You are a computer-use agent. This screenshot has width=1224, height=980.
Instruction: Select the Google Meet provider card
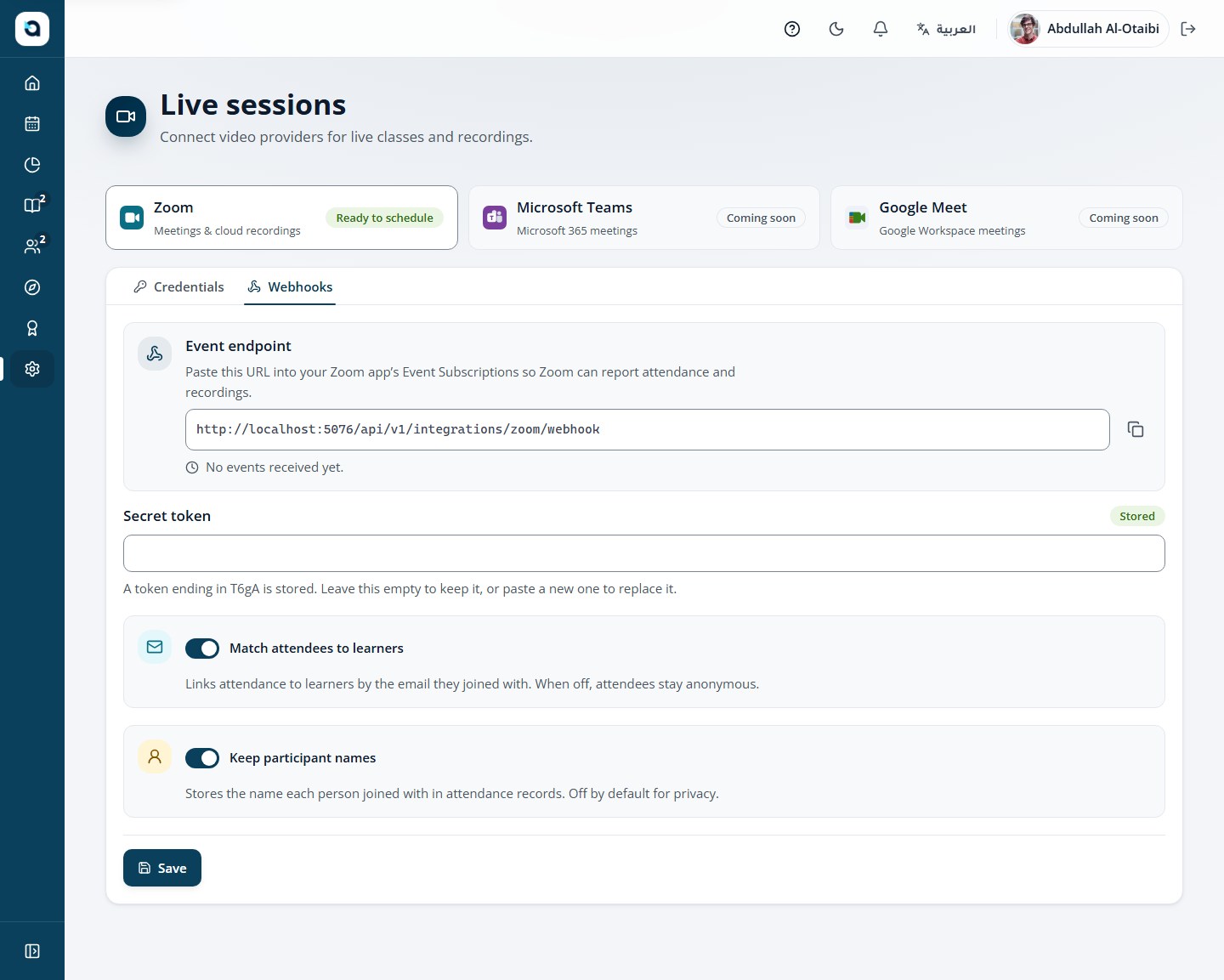point(1006,218)
